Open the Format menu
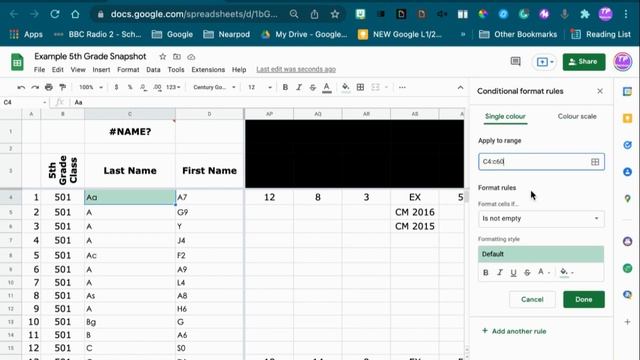The width and height of the screenshot is (640, 360). point(128,70)
